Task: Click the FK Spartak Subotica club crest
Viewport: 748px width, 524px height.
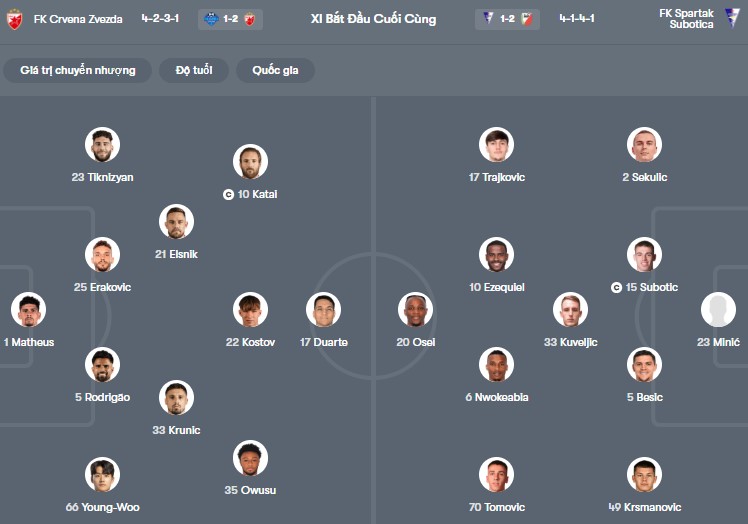Action: click(732, 19)
